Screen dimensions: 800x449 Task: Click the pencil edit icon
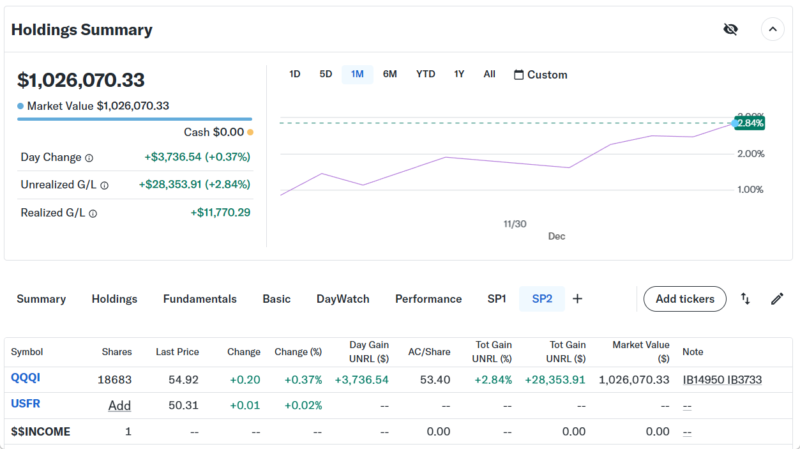[x=777, y=299]
